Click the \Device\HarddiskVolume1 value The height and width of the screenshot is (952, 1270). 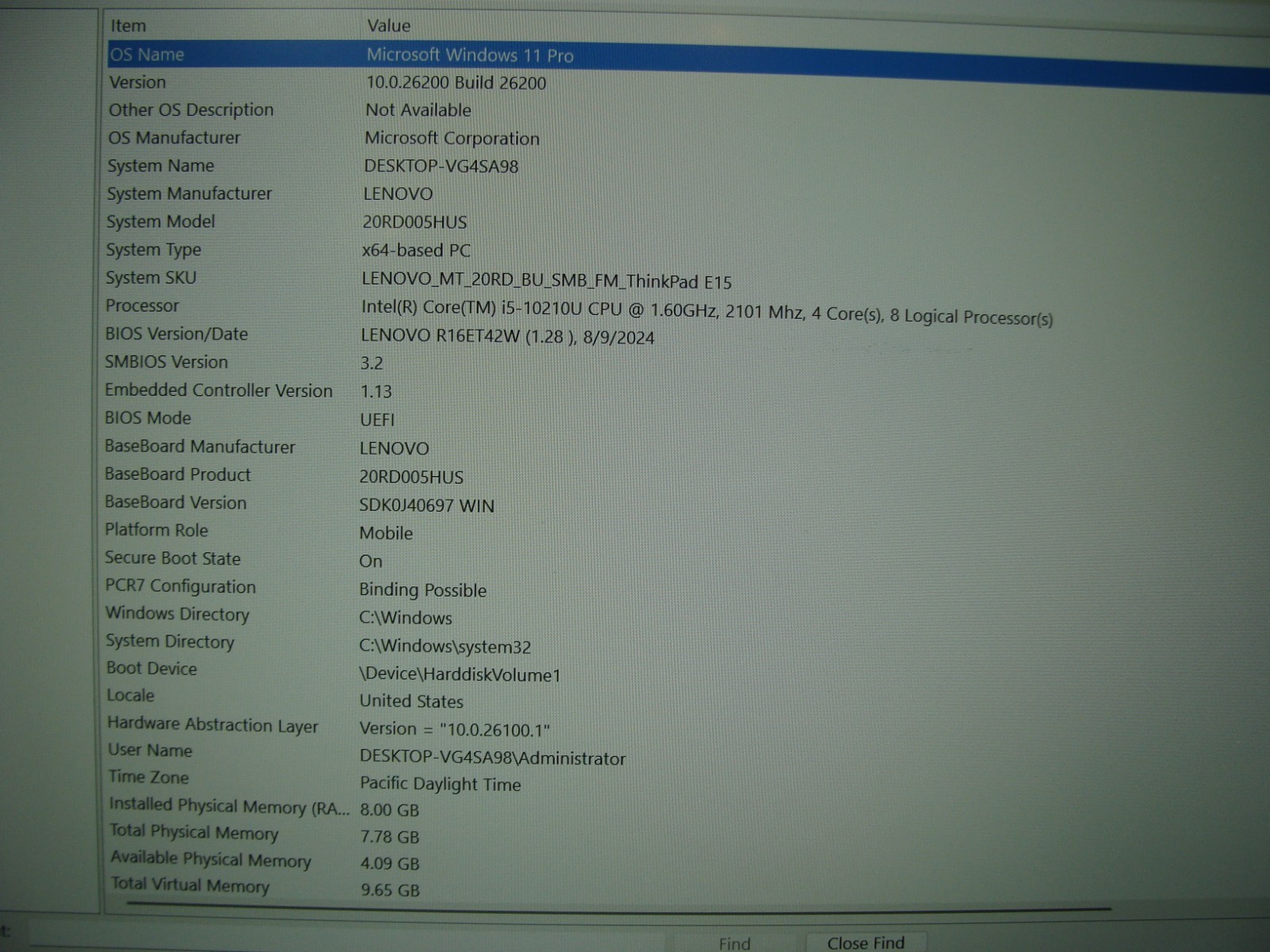(460, 674)
